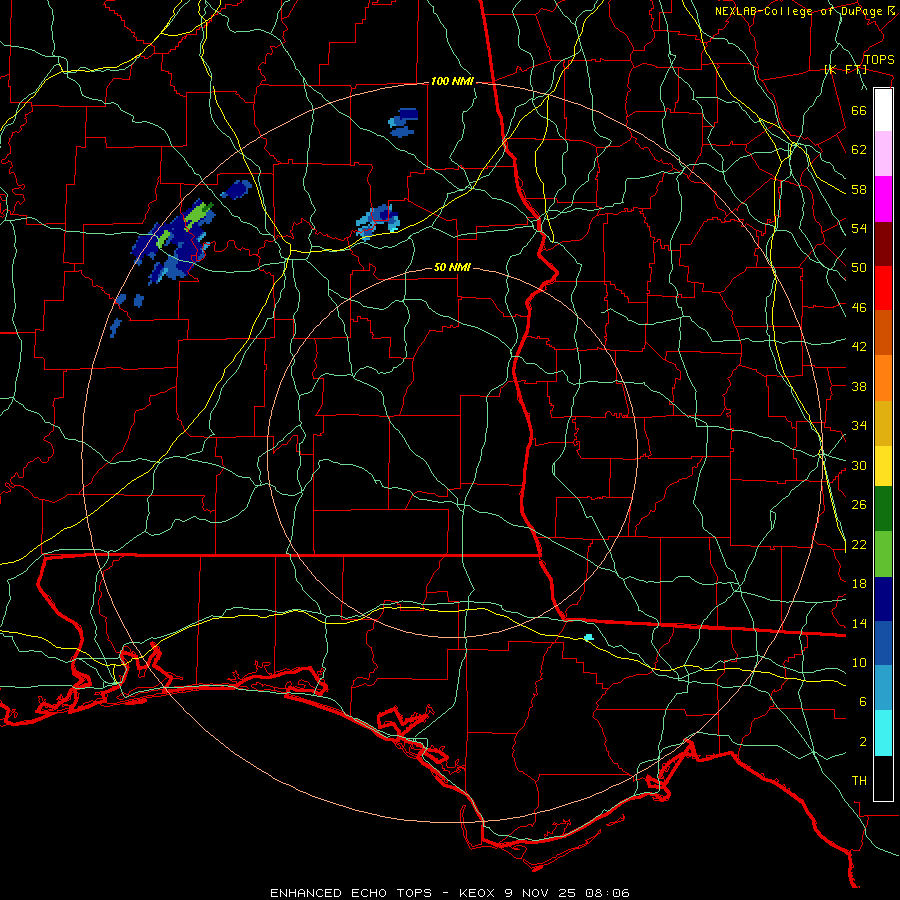The height and width of the screenshot is (900, 900).
Task: Click the "NEXLAB-College of DuPage" credit text
Action: pyautogui.click(x=798, y=11)
